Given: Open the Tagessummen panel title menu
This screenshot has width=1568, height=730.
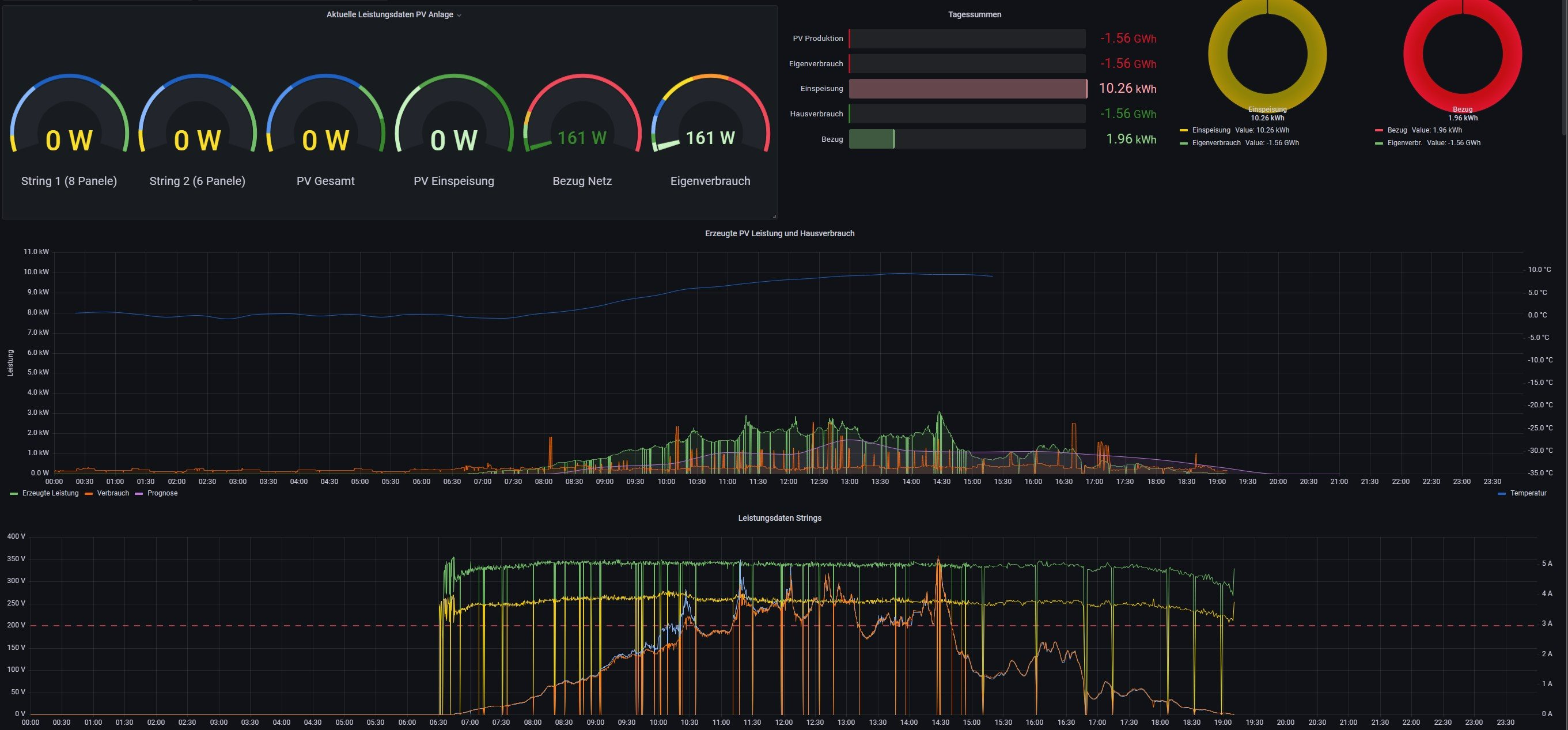Looking at the screenshot, I should pos(974,14).
